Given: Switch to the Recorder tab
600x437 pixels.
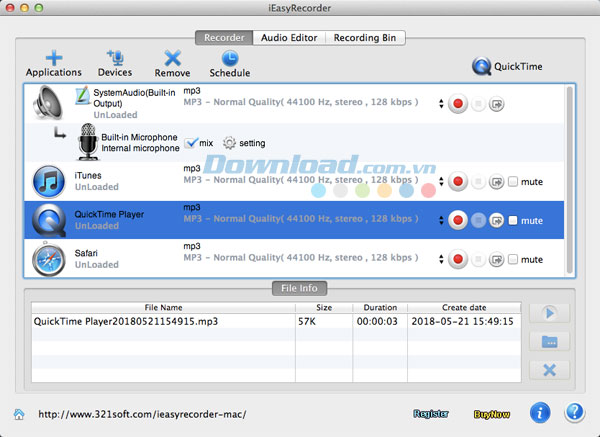Looking at the screenshot, I should [x=224, y=38].
